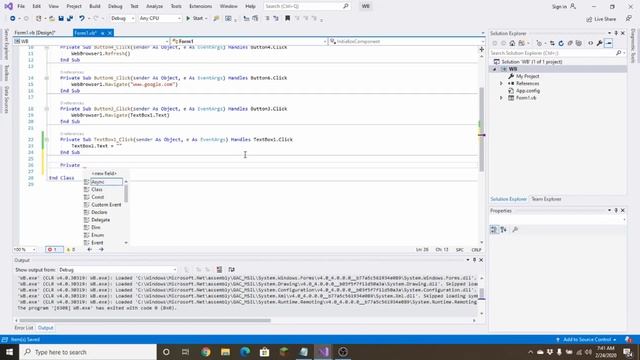Screen dimensions: 640x360
Task: Click the bookmark icon in the toolbar
Action: [x=287, y=18]
